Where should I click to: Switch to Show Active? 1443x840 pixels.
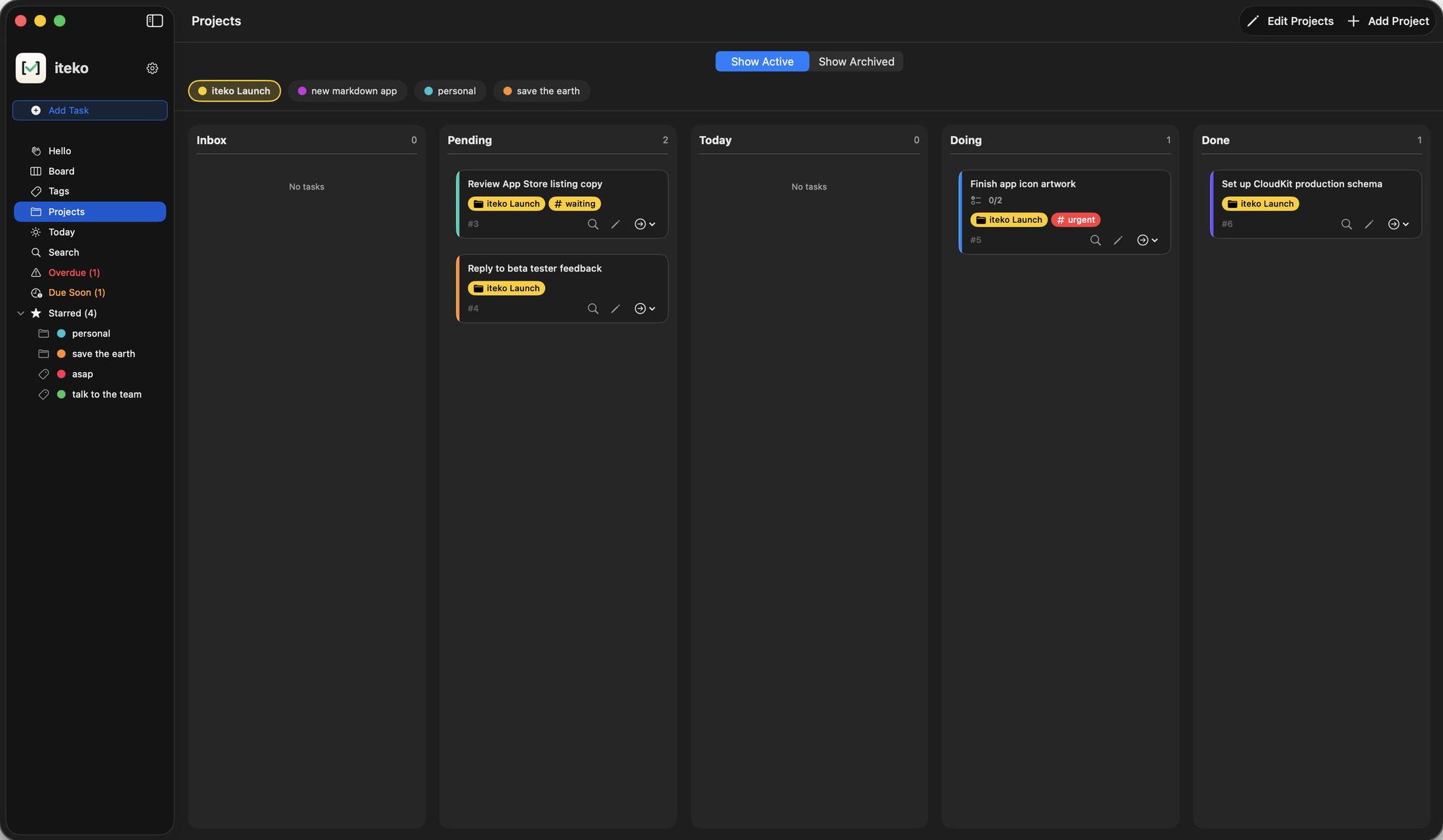point(762,62)
